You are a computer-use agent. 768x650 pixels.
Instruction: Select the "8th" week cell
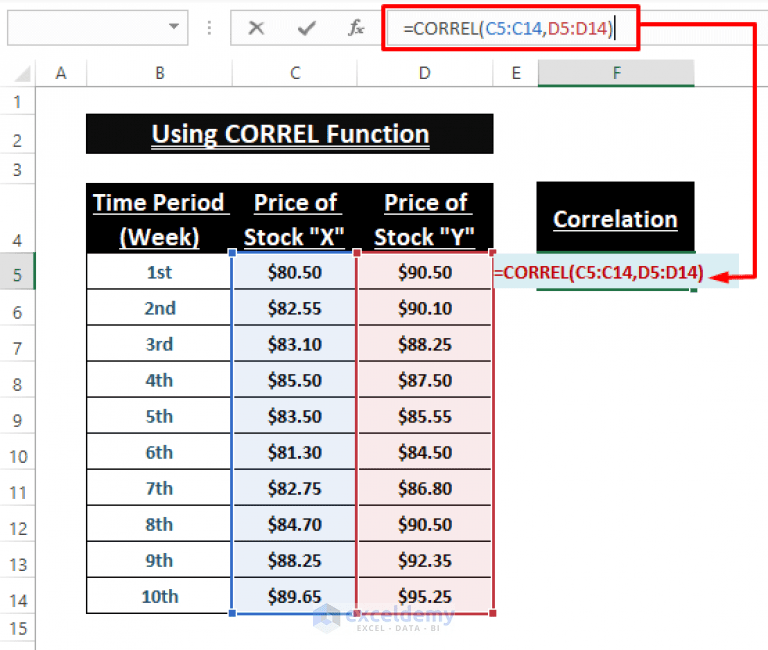tap(159, 524)
